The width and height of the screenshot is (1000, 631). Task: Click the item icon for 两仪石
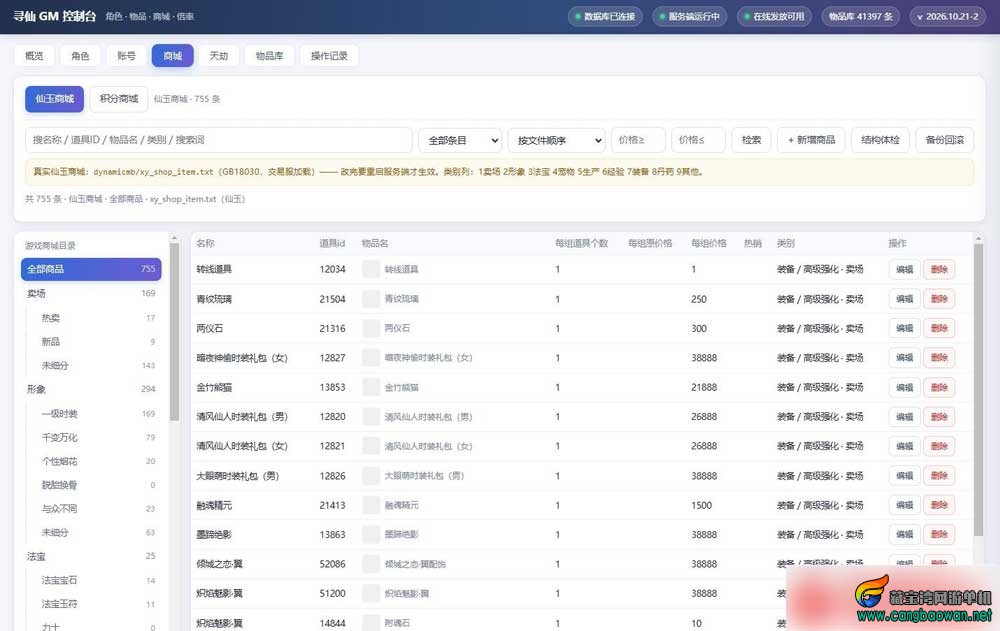(371, 328)
